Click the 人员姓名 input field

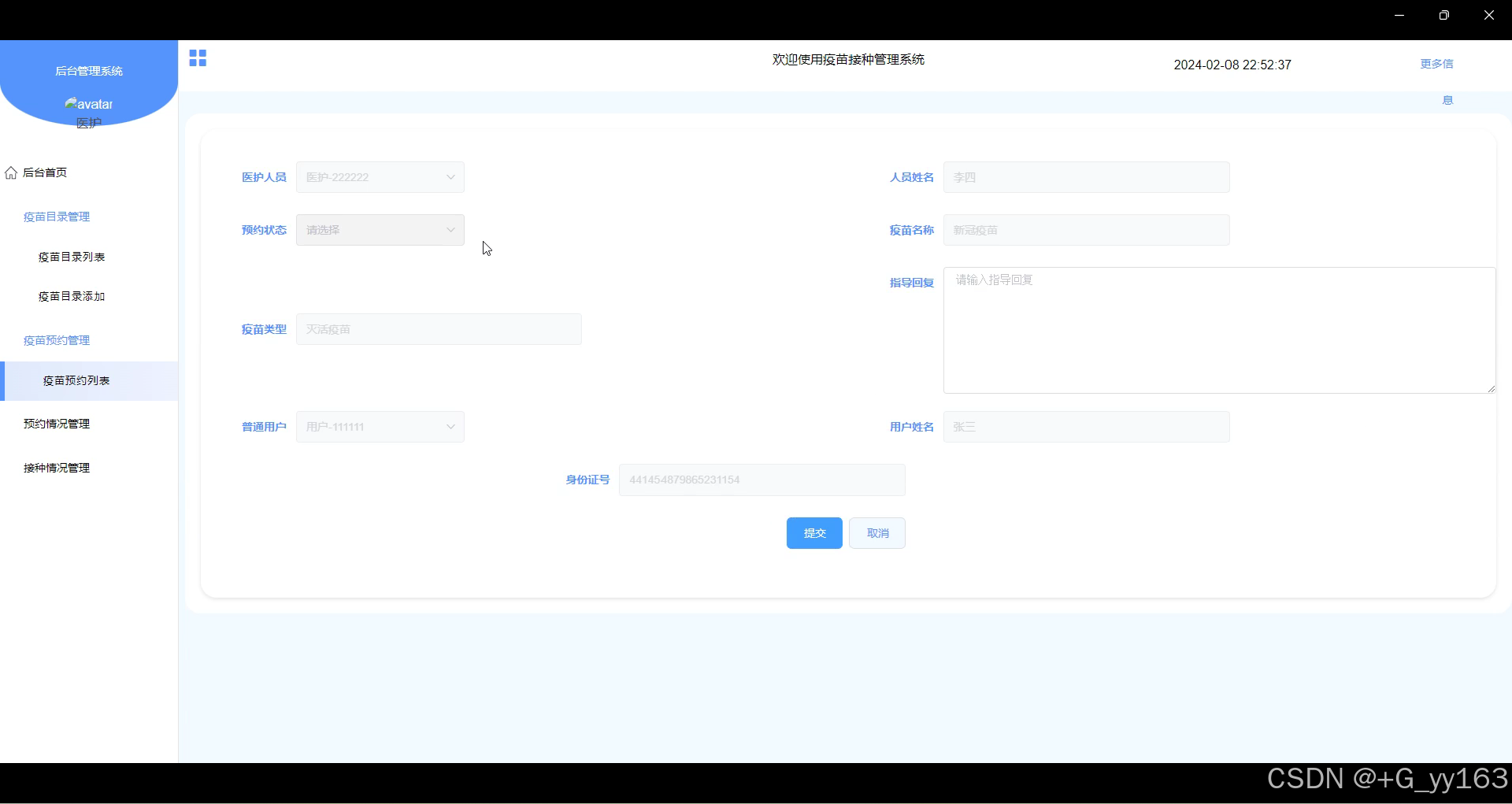pos(1087,177)
